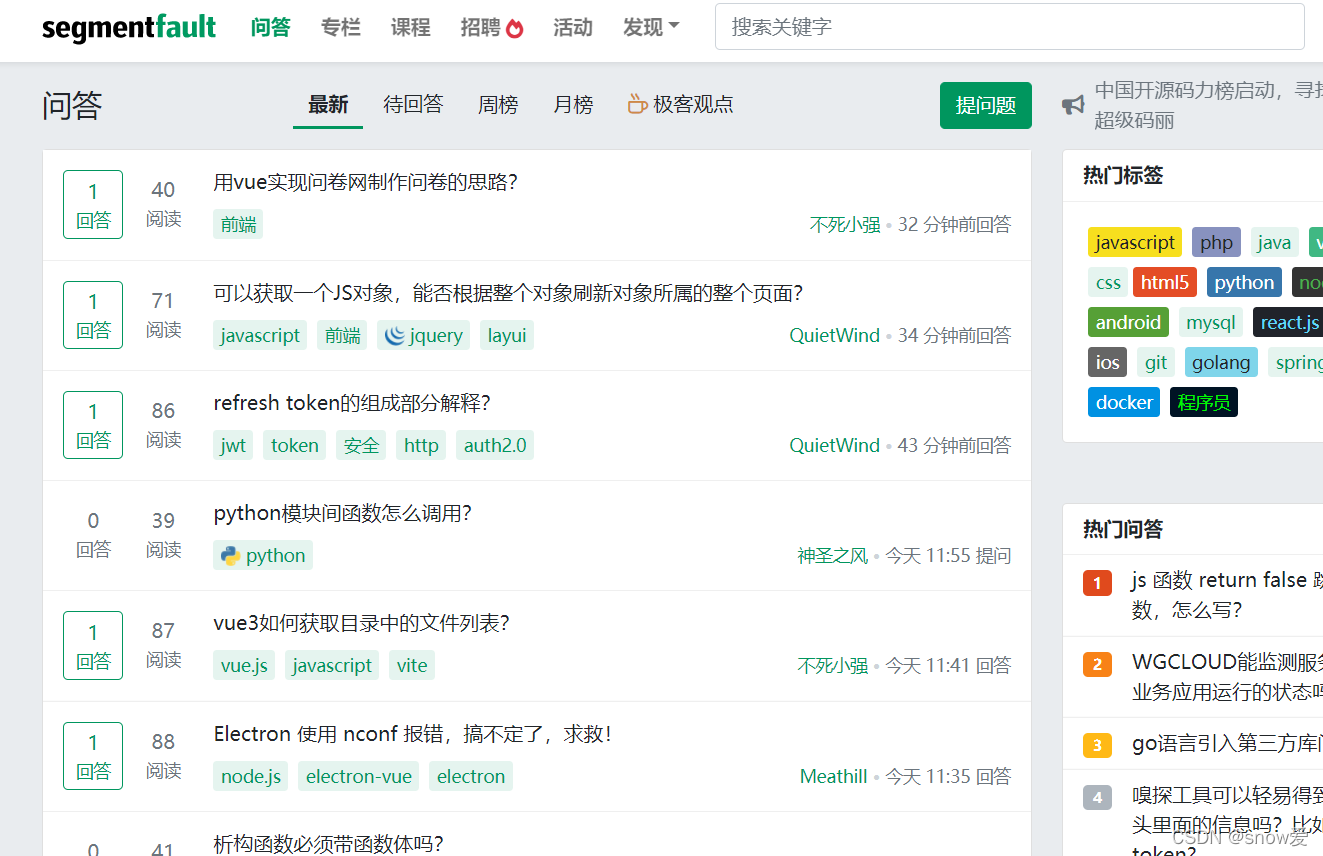Screen dimensions: 1323x856
Task: Click user 不死小强 on the vue问卷 question
Action: (x=845, y=225)
